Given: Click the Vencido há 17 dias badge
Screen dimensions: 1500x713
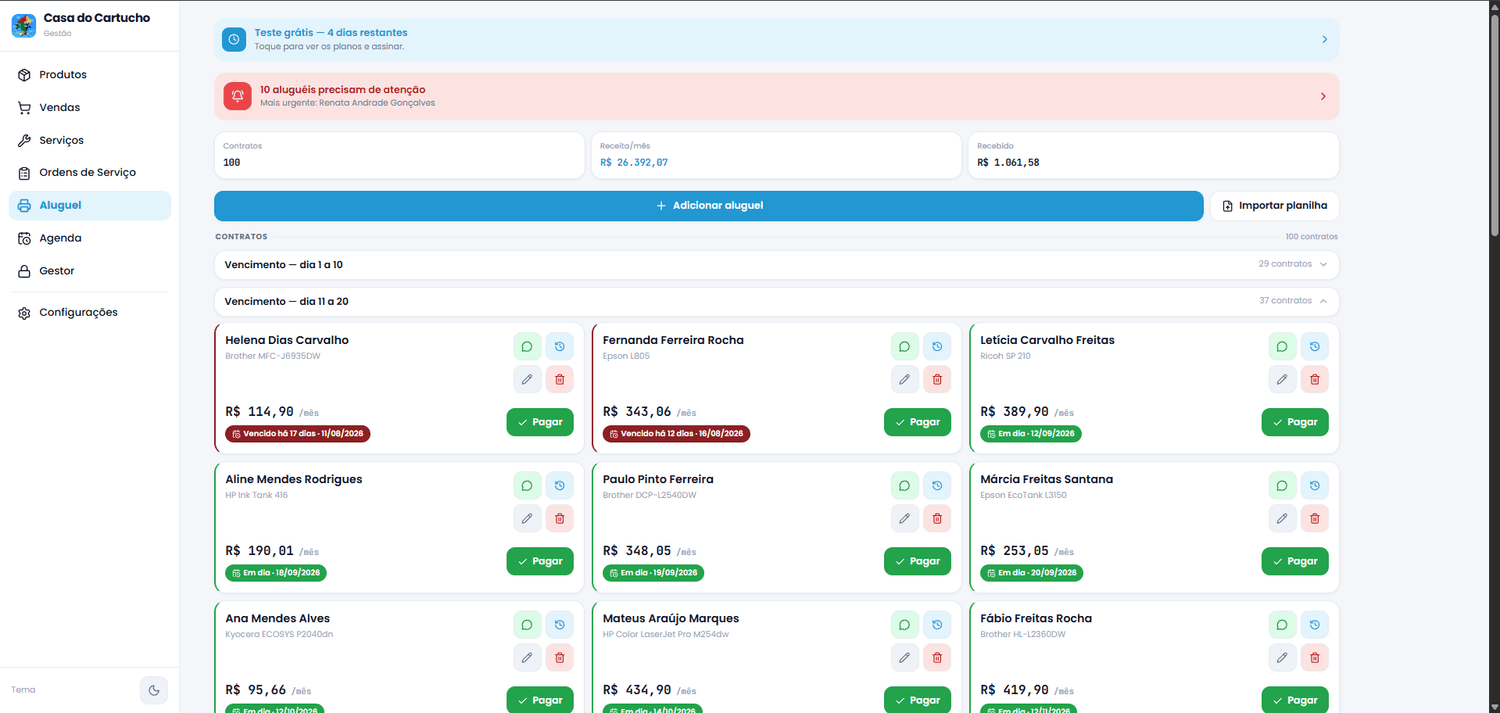Looking at the screenshot, I should [298, 434].
